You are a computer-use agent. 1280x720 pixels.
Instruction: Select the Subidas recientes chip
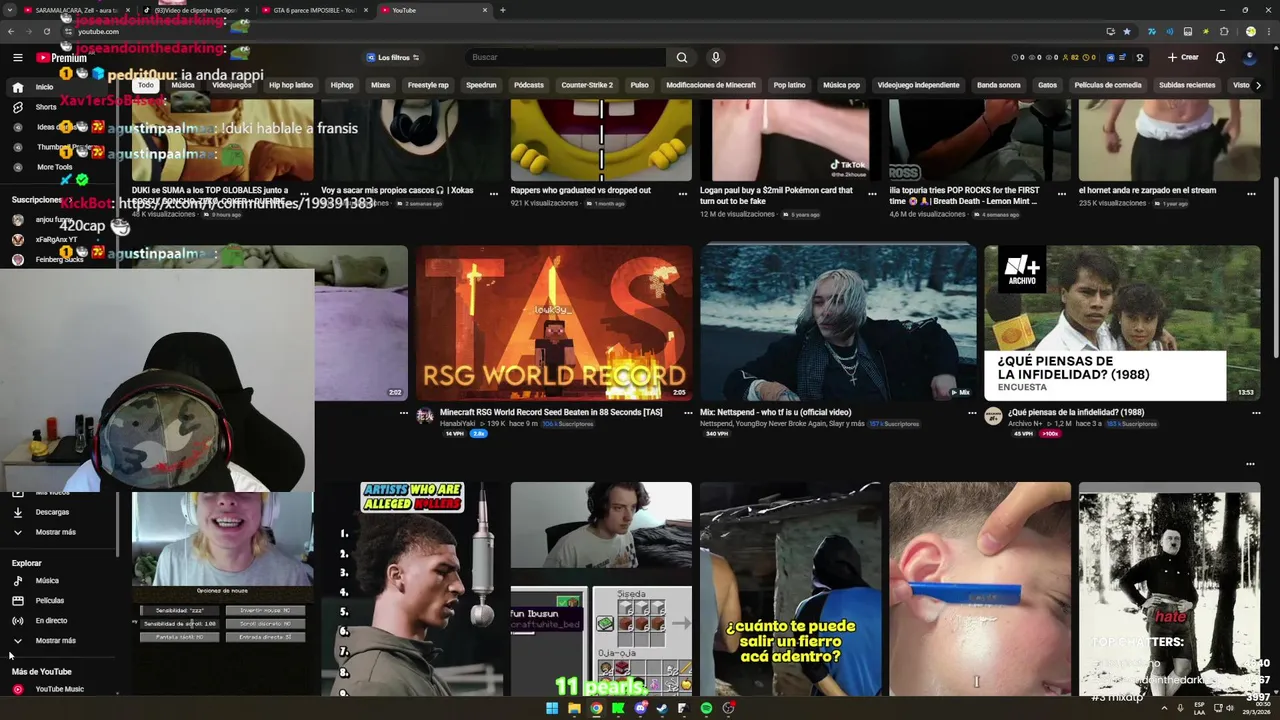click(1187, 85)
